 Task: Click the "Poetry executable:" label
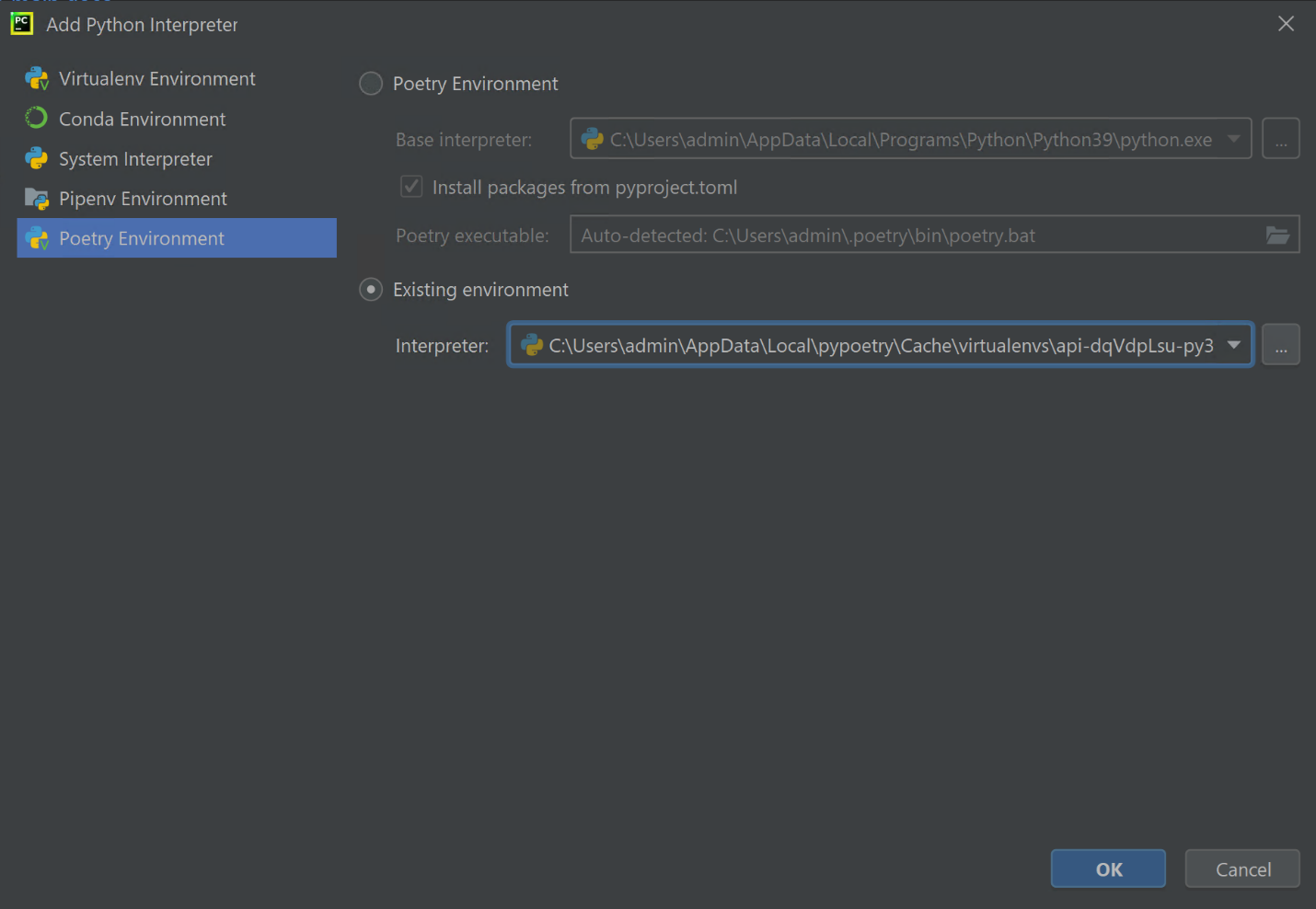click(x=472, y=236)
